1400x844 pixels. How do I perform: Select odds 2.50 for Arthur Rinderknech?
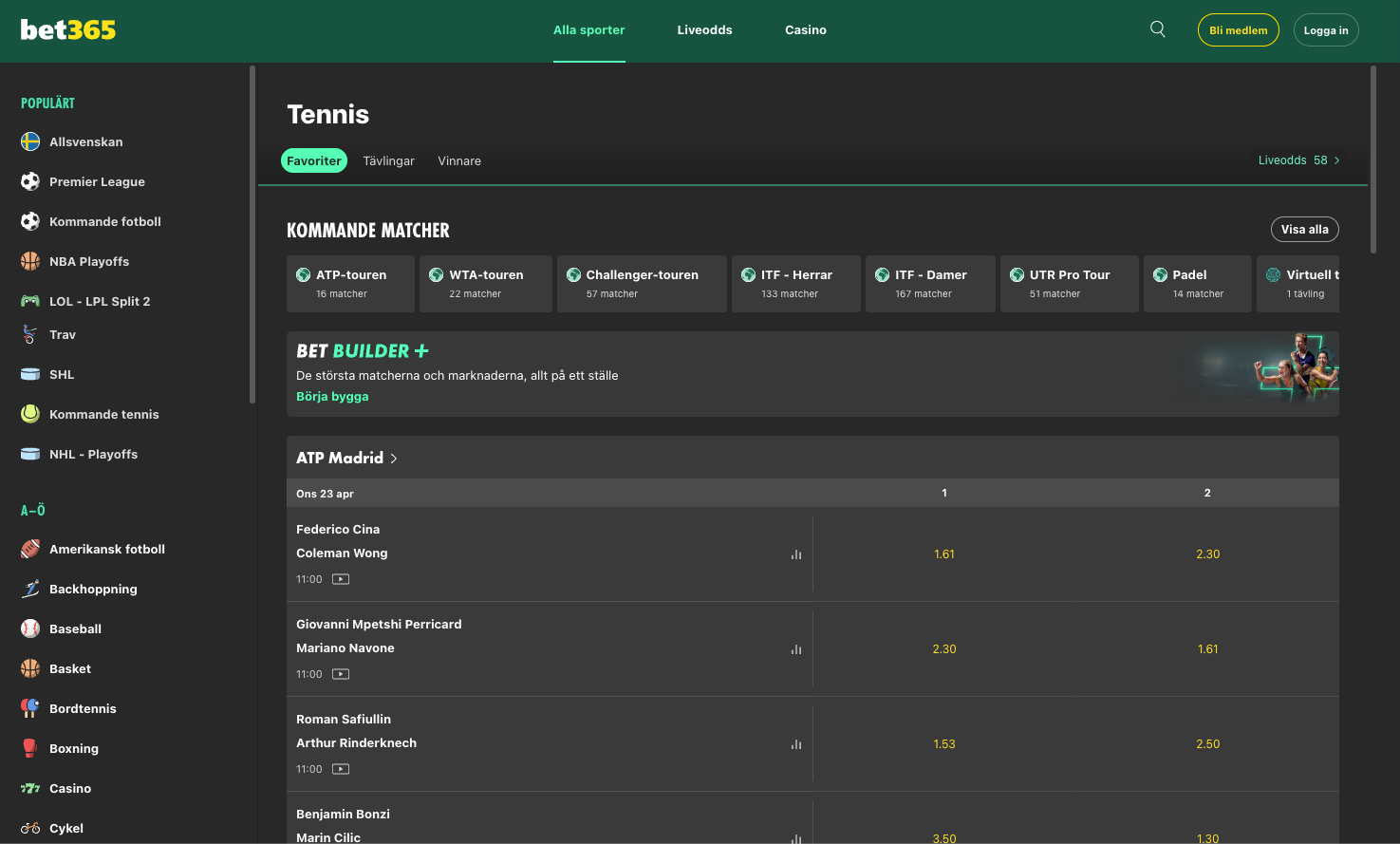pos(1208,744)
